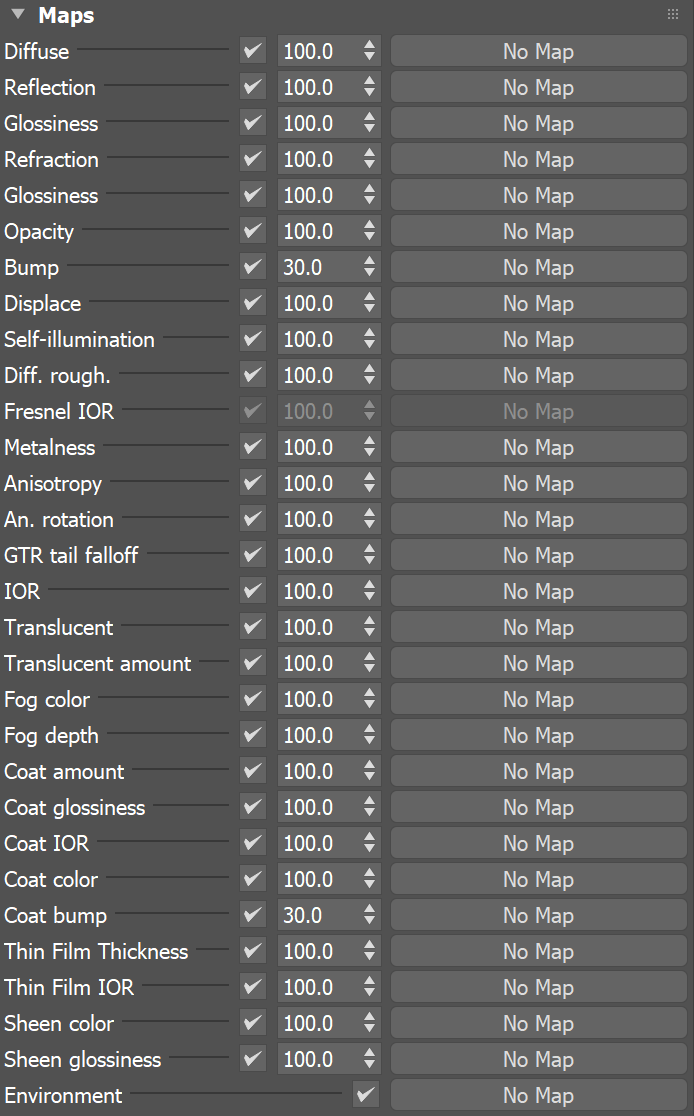
Task: Disable the Translucent amount checkbox
Action: click(252, 663)
